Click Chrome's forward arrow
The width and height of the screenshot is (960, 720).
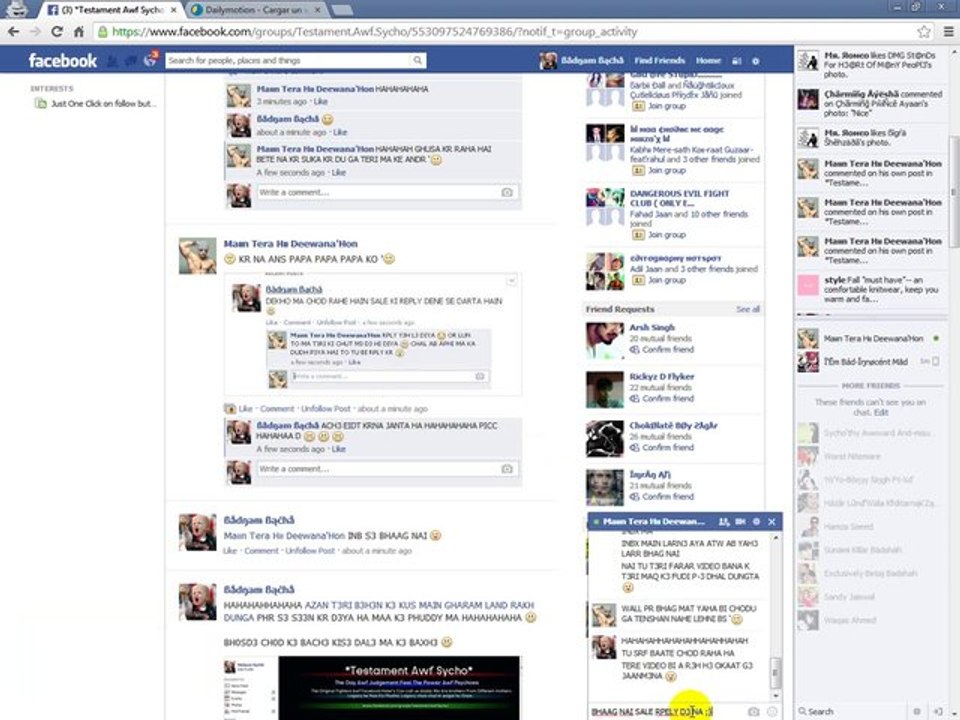pos(36,32)
